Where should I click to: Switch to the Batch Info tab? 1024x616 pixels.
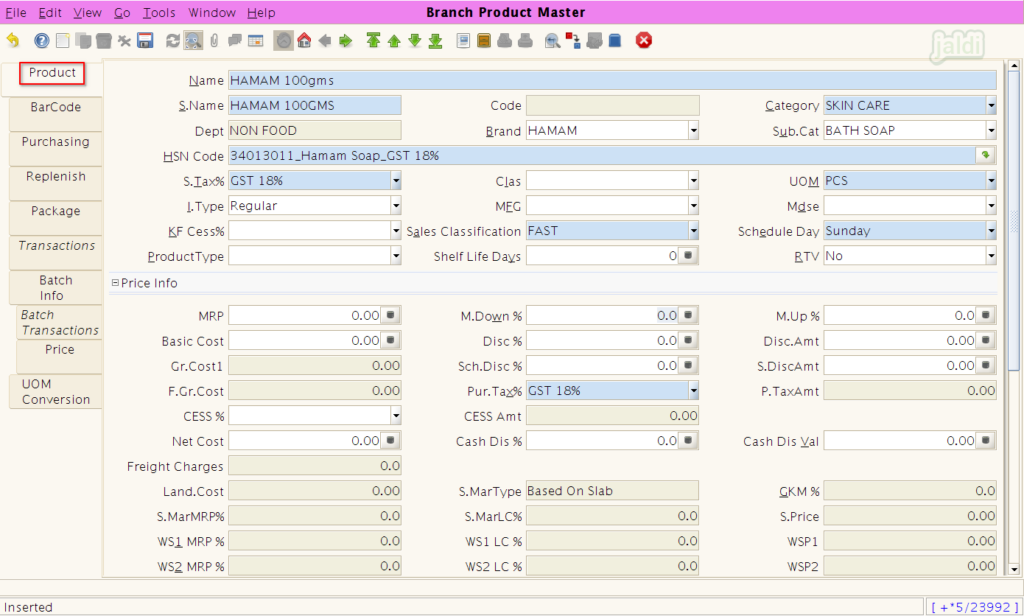[56, 288]
